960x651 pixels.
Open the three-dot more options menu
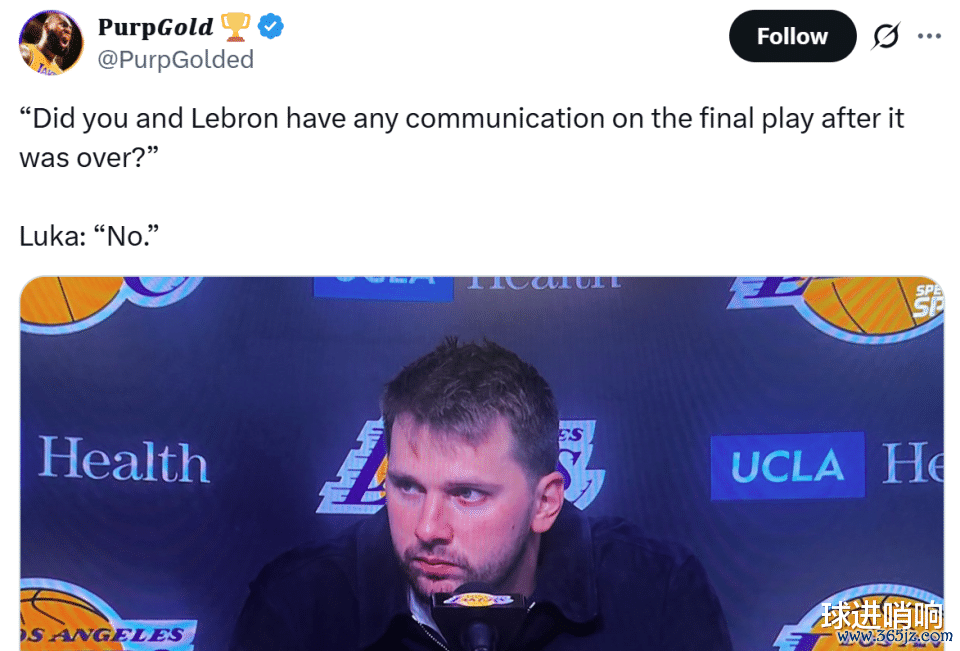(929, 37)
